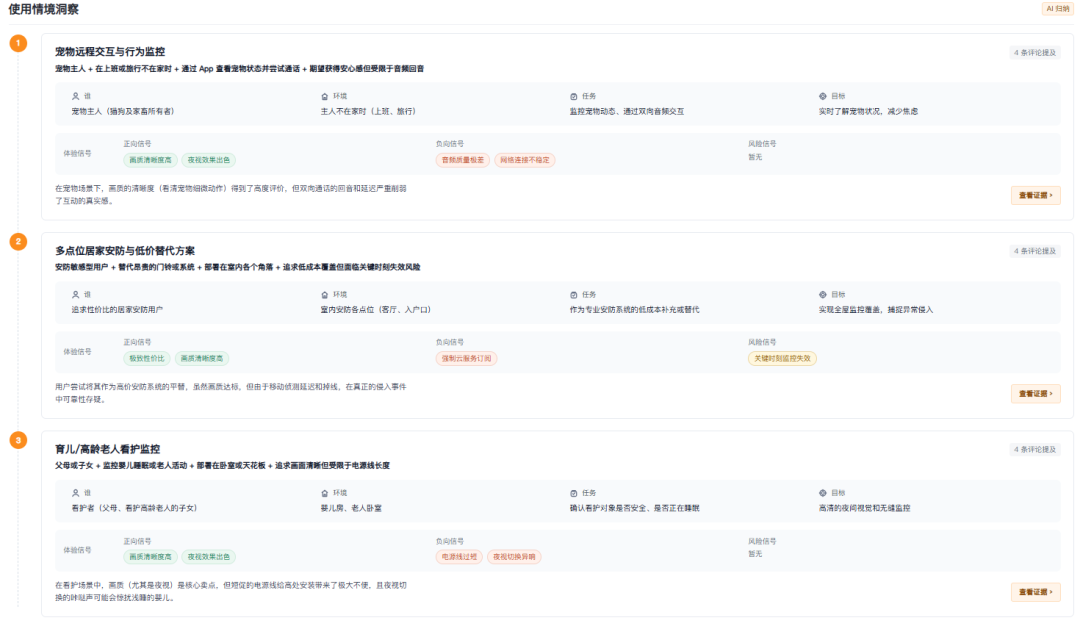Click the text 室内安防各点位（客厅、入户口）
The width and height of the screenshot is (1080, 626).
tap(375, 310)
